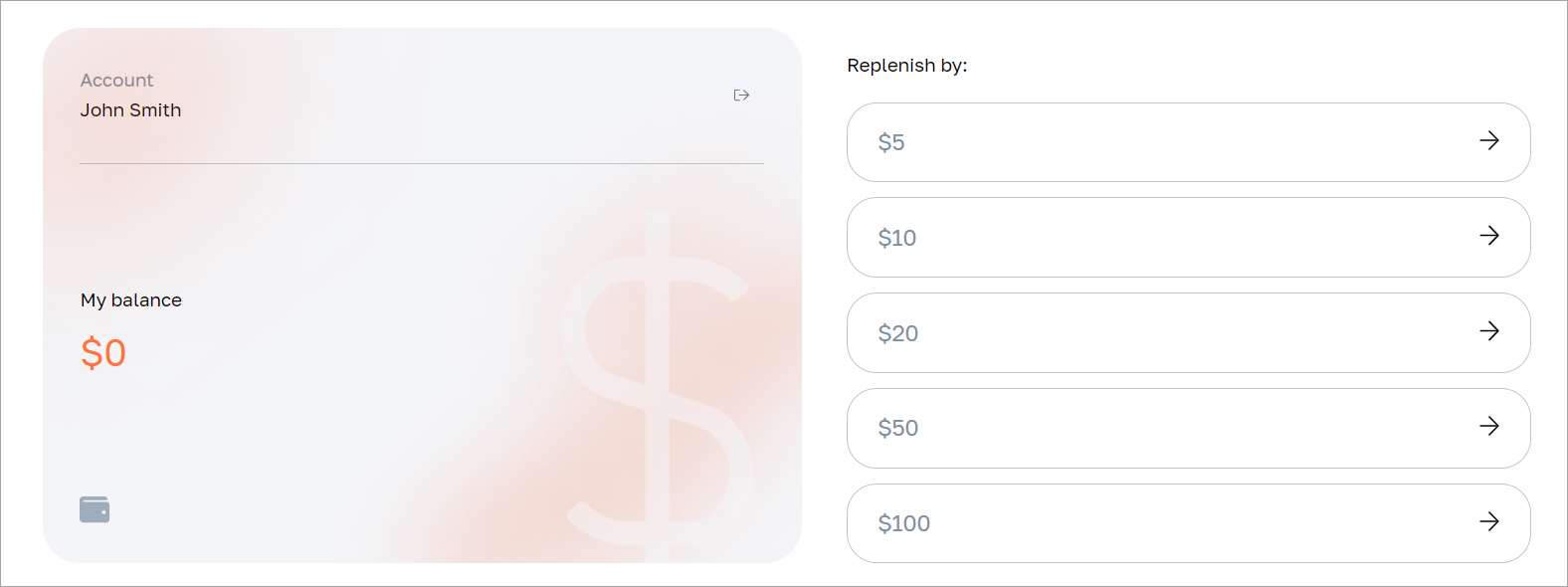Choose the $20 top-up amount

click(x=1188, y=332)
